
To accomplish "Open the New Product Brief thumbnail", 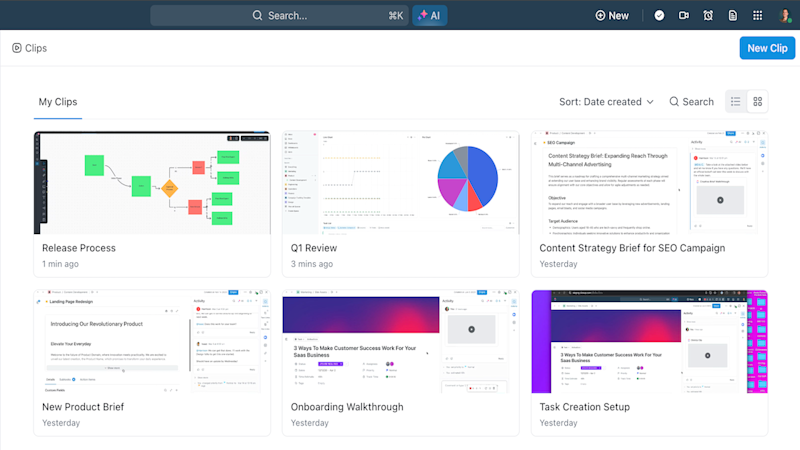I will 152,341.
